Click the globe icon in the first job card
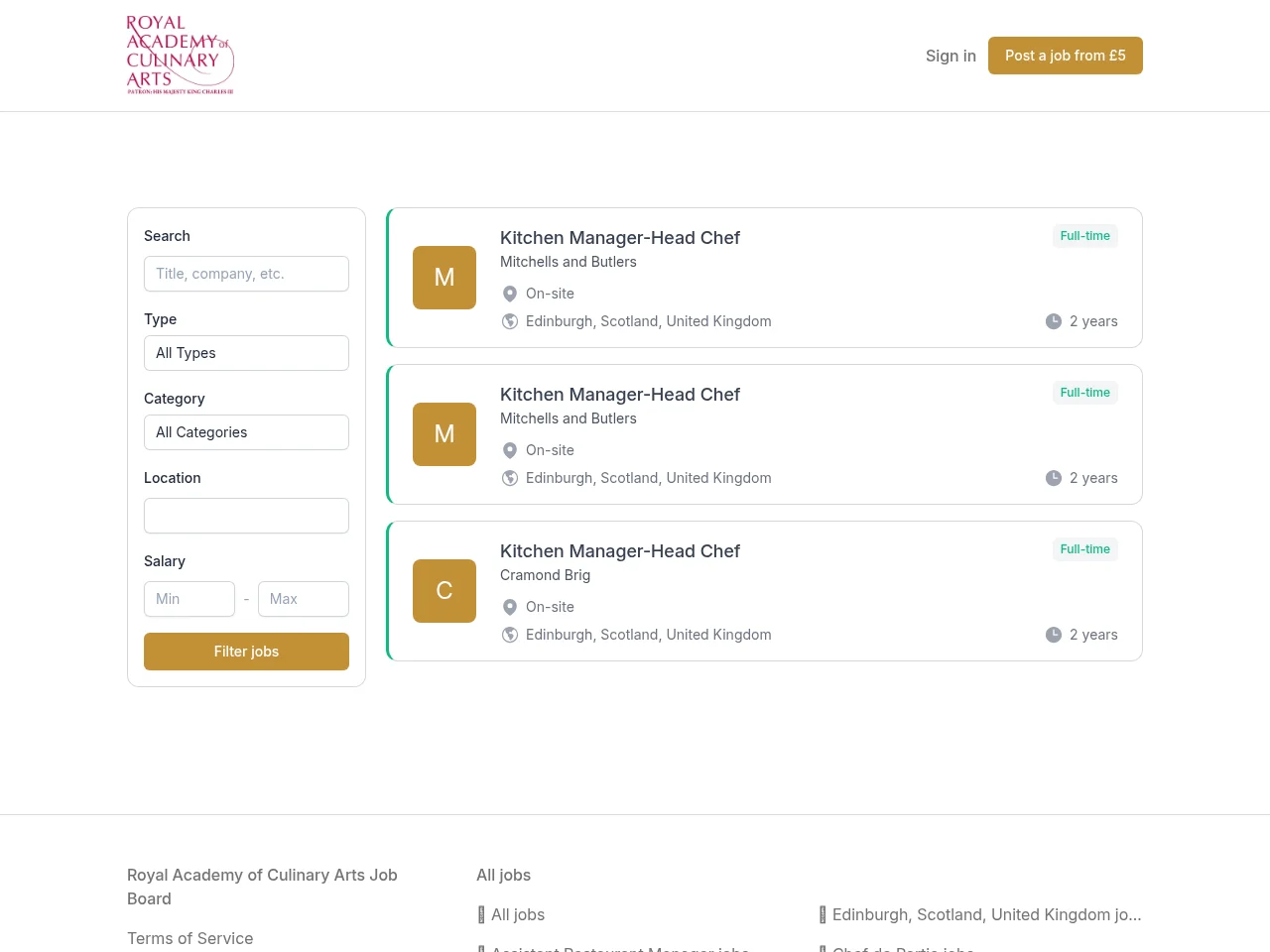This screenshot has height=952, width=1270. (510, 321)
